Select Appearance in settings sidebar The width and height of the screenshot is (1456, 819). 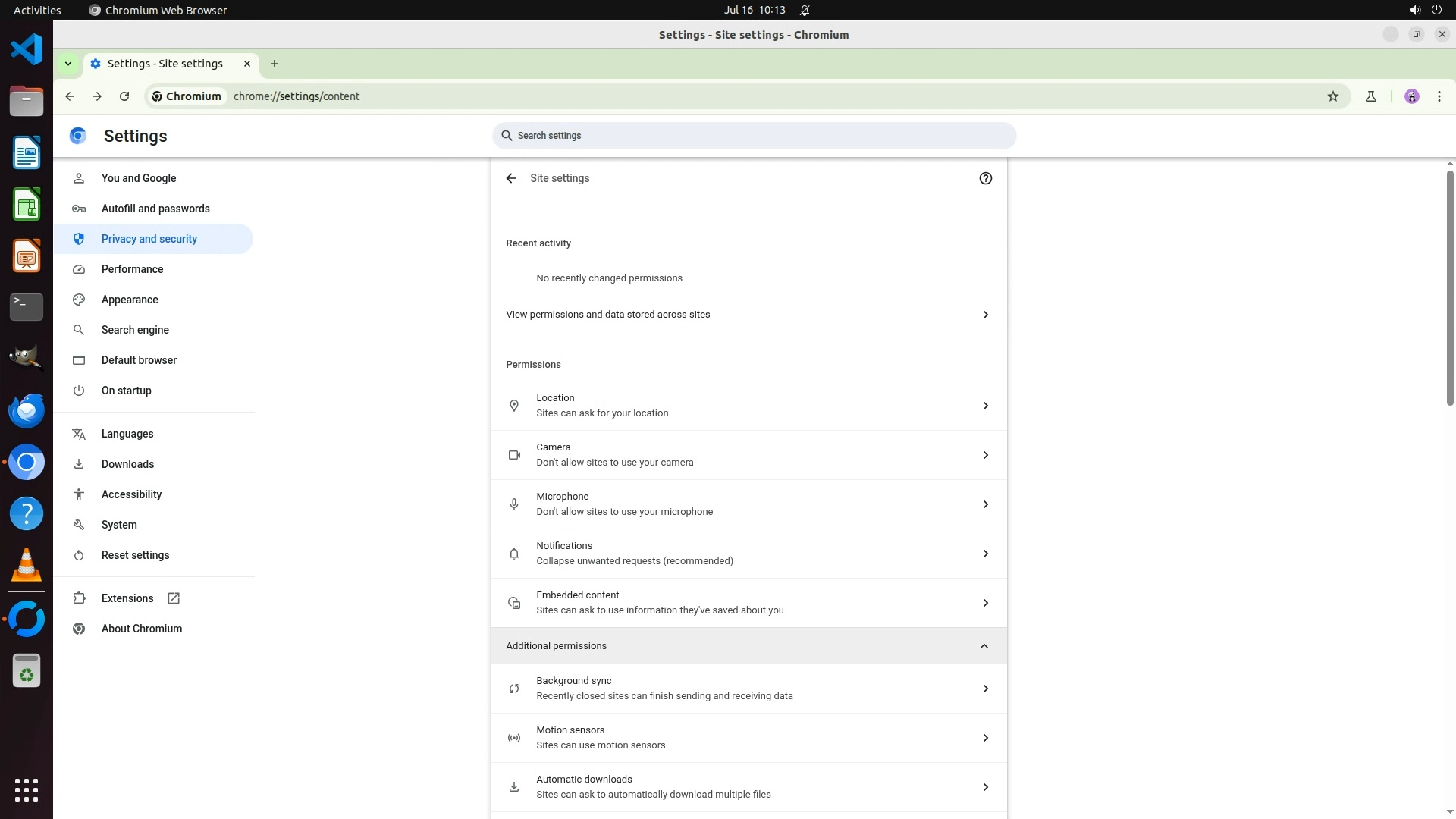130,300
